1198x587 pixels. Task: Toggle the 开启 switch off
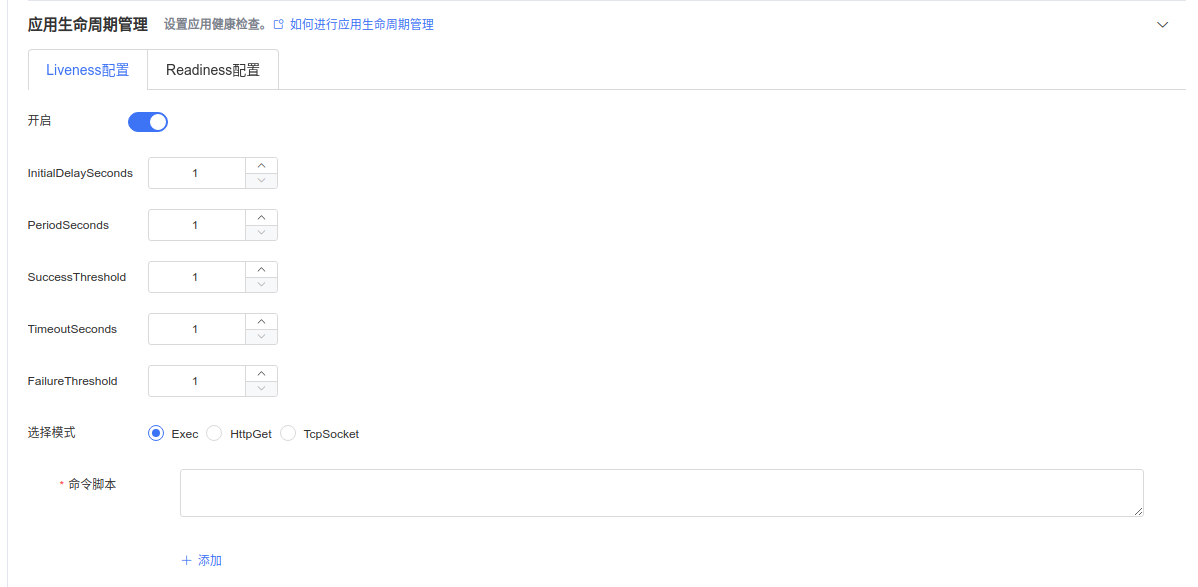click(x=147, y=122)
